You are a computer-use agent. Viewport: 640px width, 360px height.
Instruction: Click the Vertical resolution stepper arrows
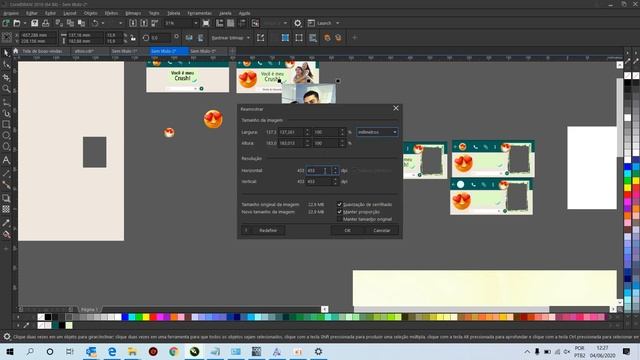click(x=335, y=181)
